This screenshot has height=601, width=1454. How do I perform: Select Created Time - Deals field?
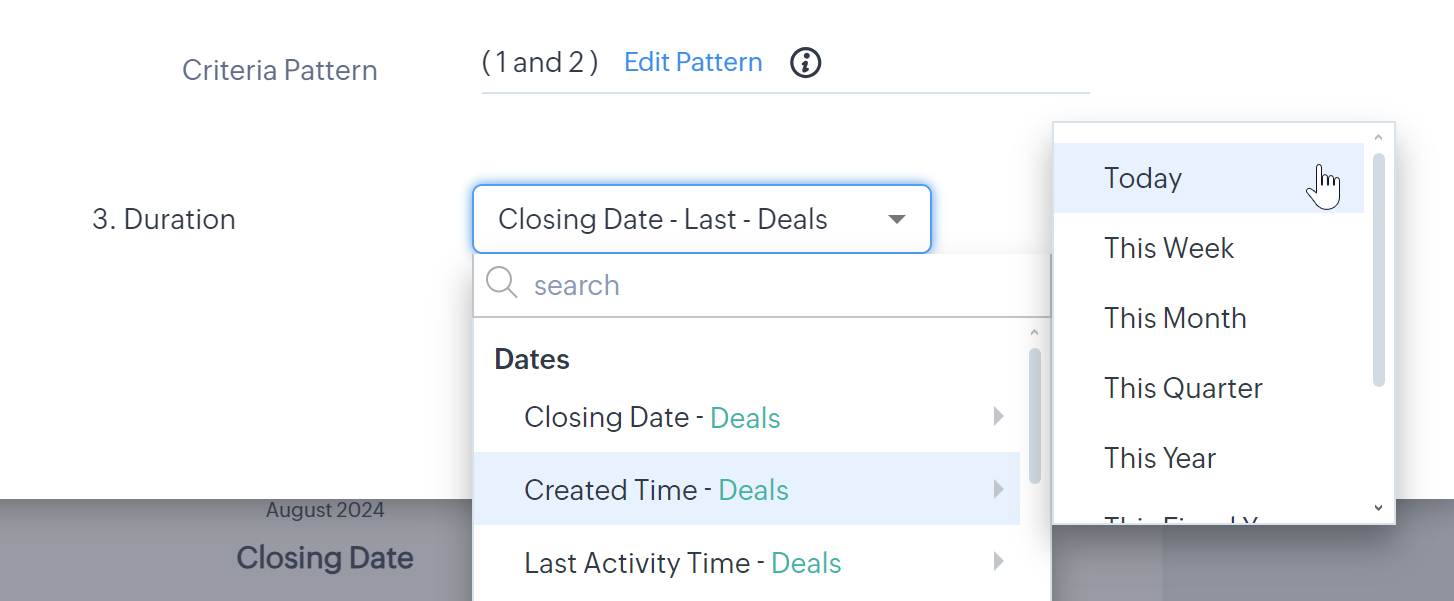tap(656, 490)
